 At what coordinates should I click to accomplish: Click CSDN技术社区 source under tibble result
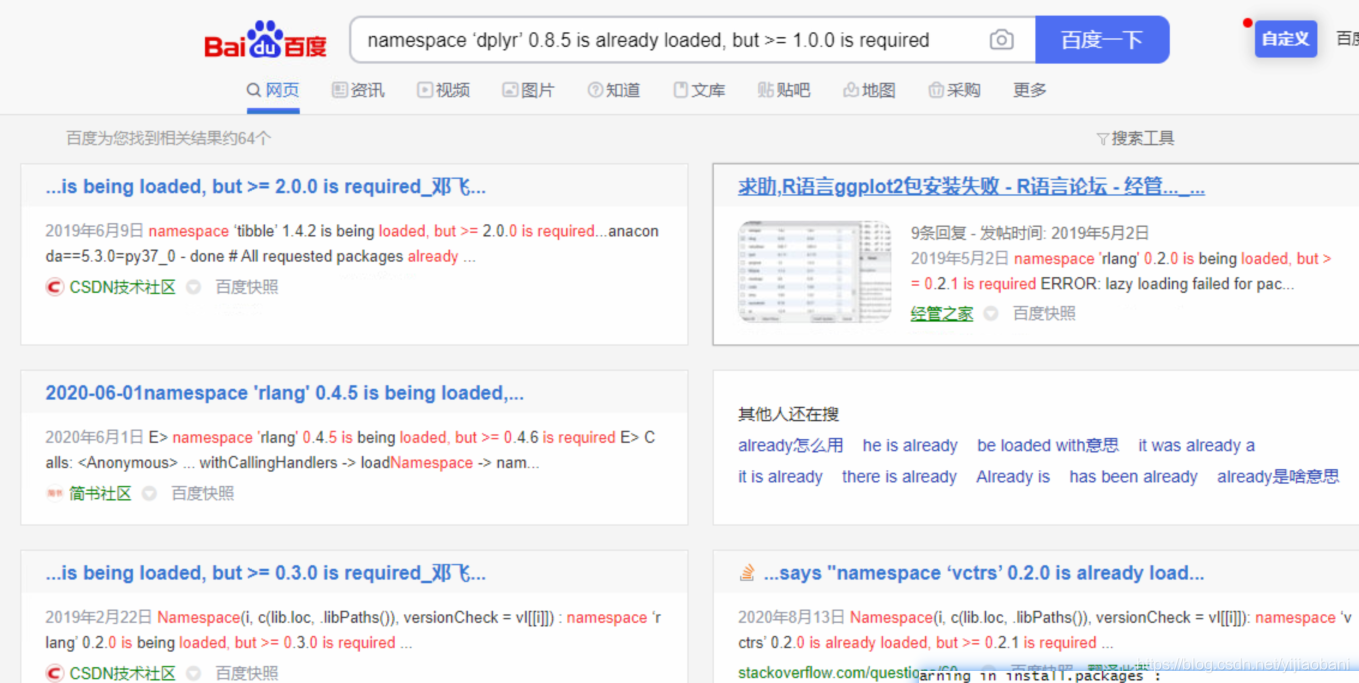click(x=122, y=287)
